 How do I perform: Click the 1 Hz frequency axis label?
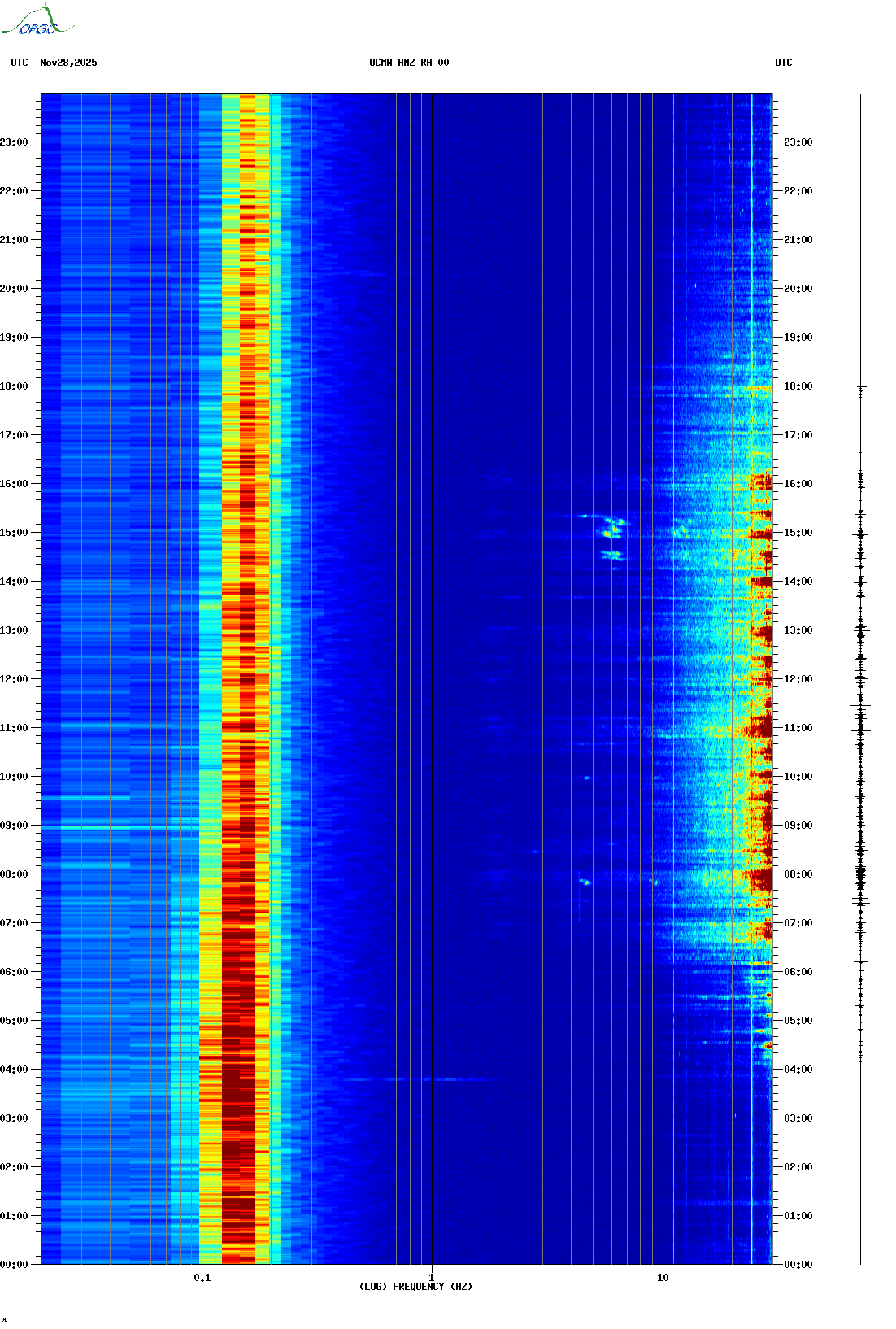(x=431, y=1278)
